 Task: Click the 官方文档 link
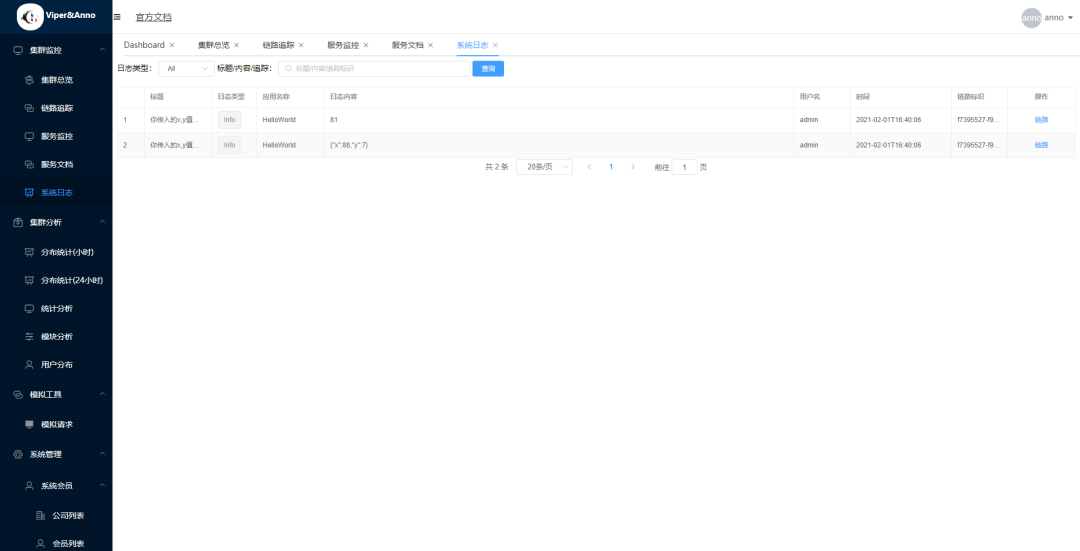pyautogui.click(x=153, y=17)
